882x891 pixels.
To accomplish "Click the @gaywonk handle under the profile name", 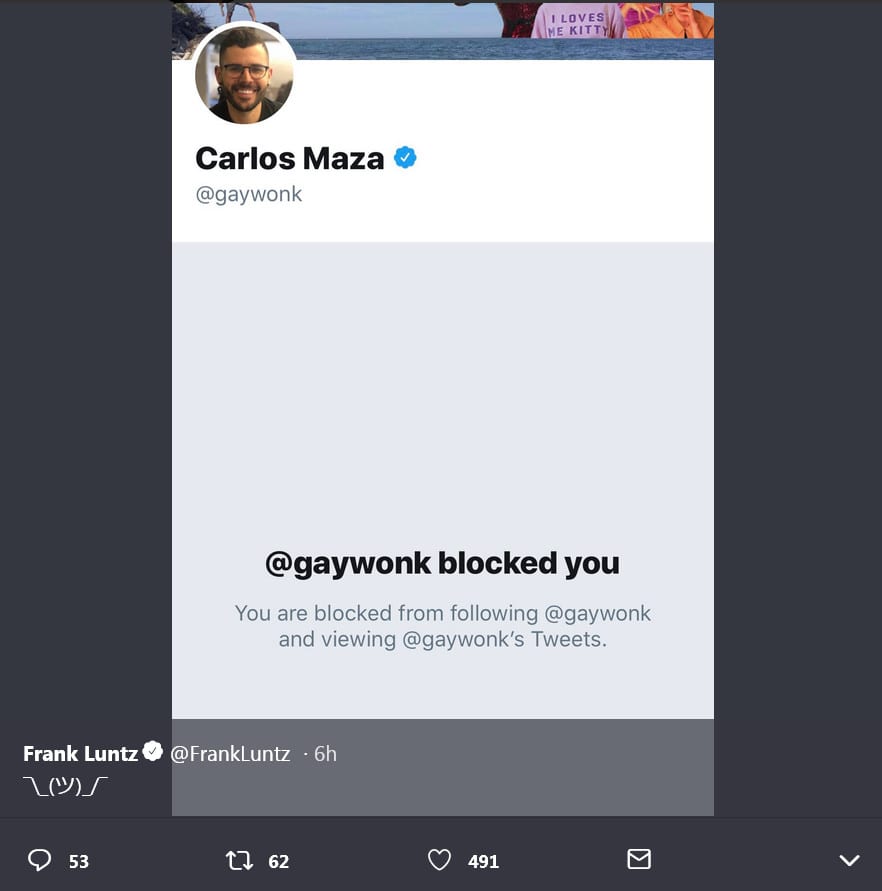I will [x=249, y=194].
